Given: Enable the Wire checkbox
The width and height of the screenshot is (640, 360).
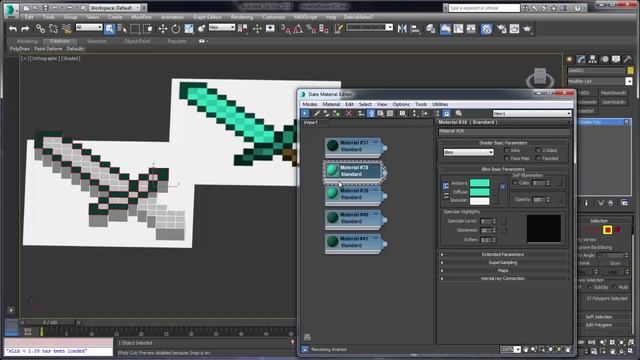Looking at the screenshot, I should tap(507, 151).
